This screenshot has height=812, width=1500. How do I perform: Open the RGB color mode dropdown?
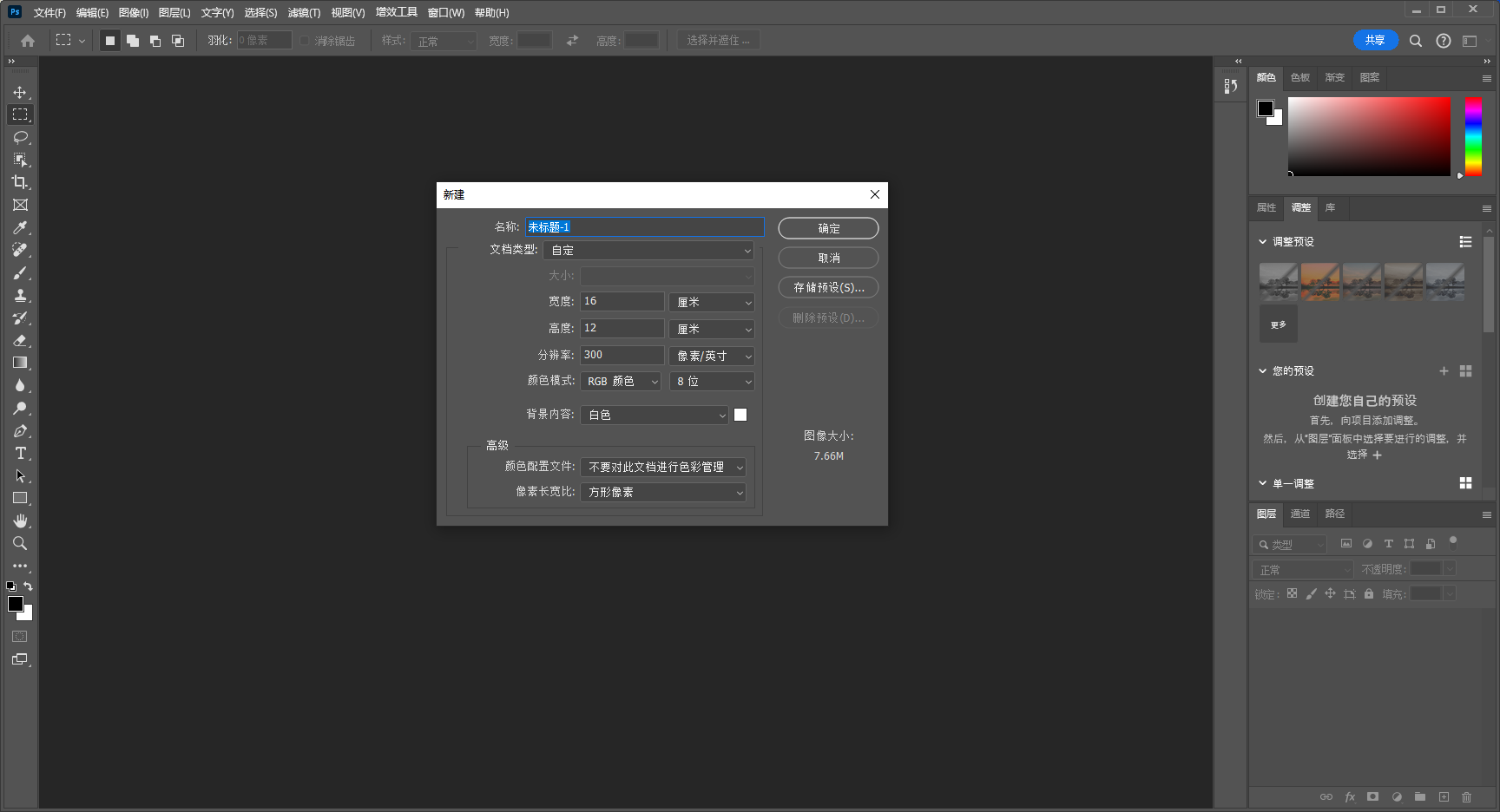point(621,382)
